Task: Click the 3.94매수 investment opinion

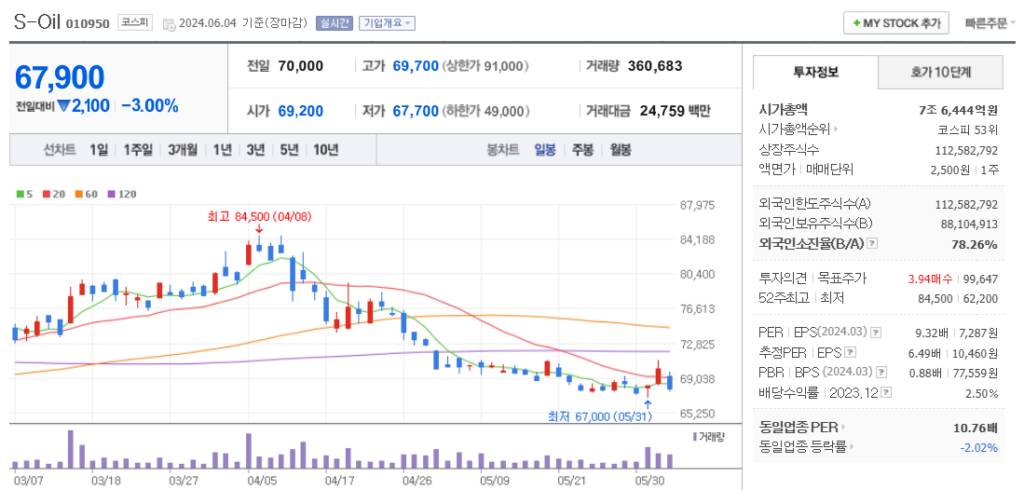Action: [930, 279]
